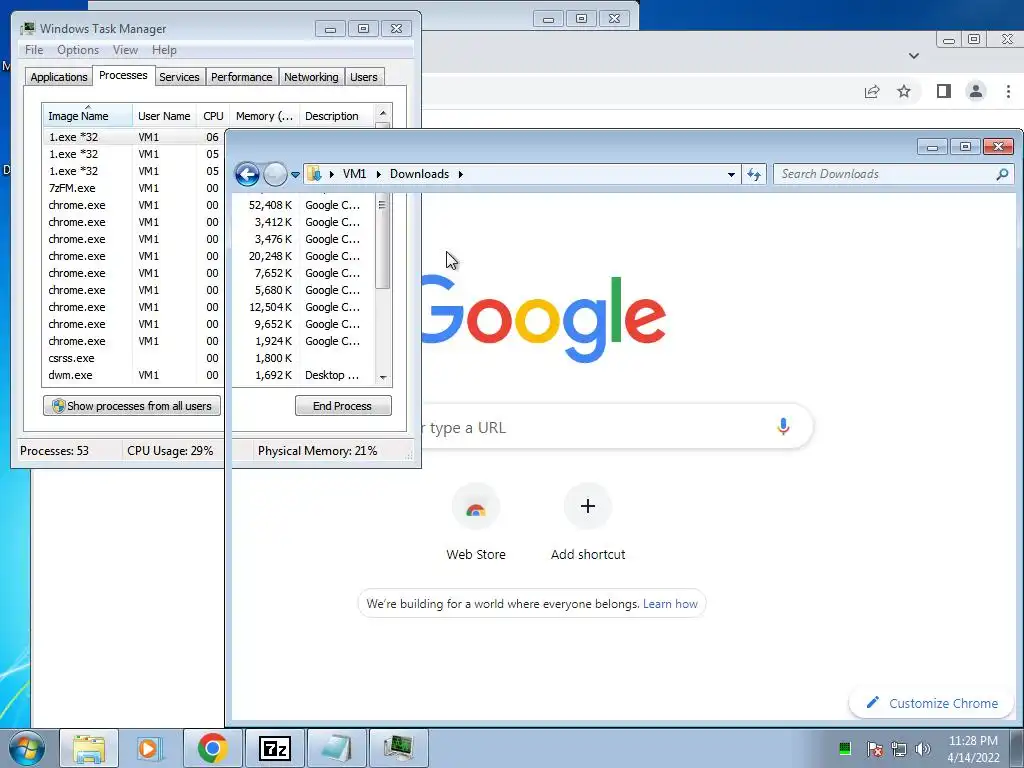1024x768 pixels.
Task: Click the Google voice search microphone
Action: tap(783, 426)
